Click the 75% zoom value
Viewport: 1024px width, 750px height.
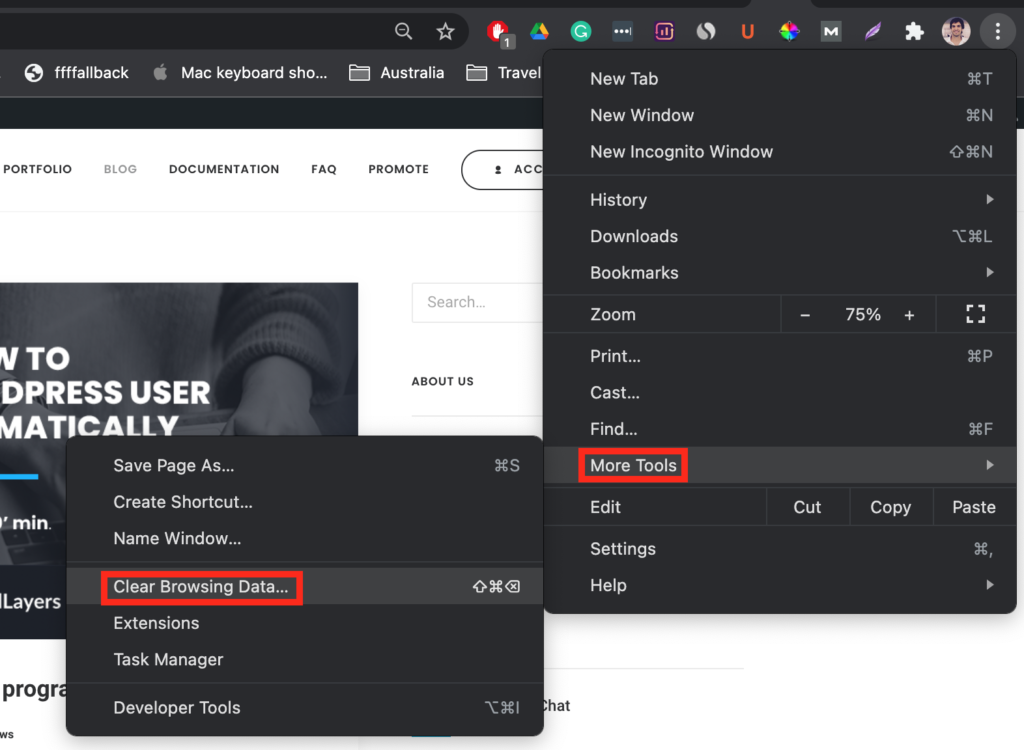(863, 315)
